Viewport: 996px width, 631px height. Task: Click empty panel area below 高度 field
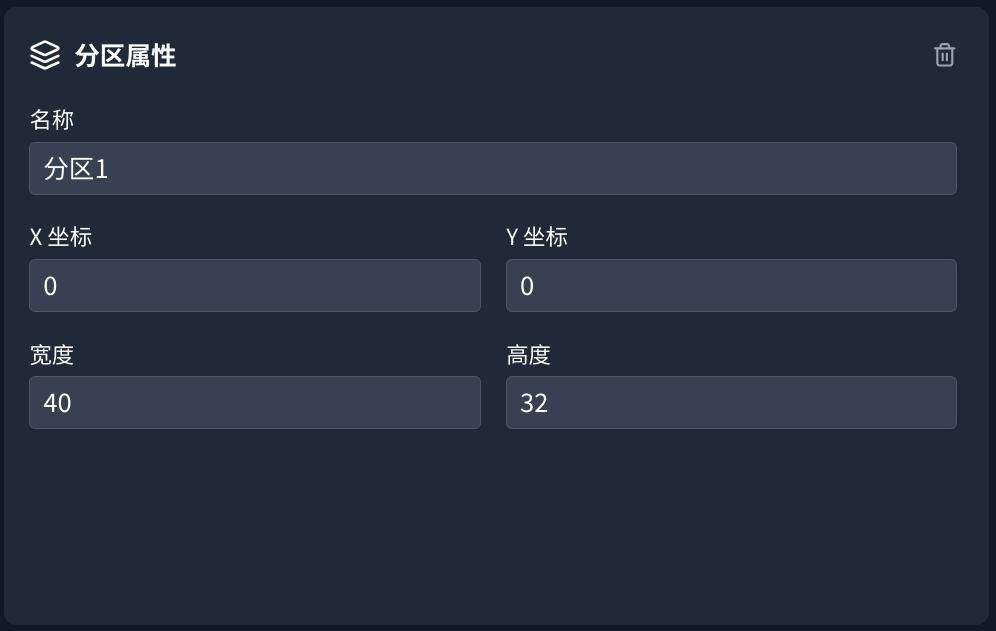(x=731, y=520)
